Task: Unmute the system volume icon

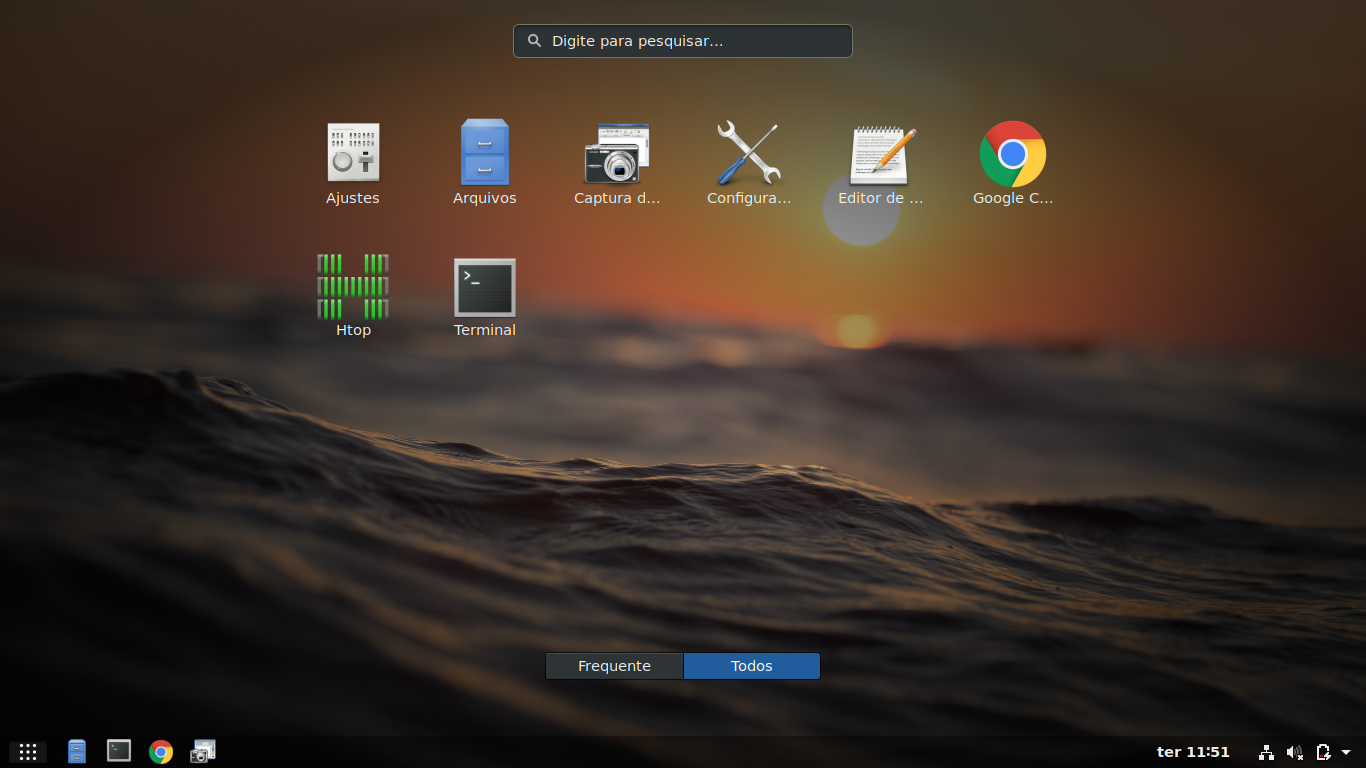Action: pyautogui.click(x=1294, y=751)
